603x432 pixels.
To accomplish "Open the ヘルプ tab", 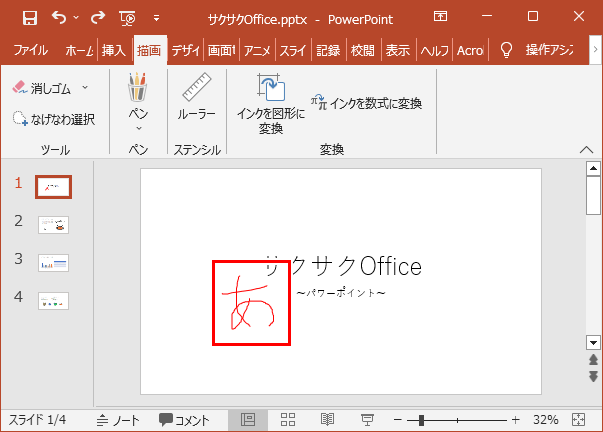I will pyautogui.click(x=435, y=50).
